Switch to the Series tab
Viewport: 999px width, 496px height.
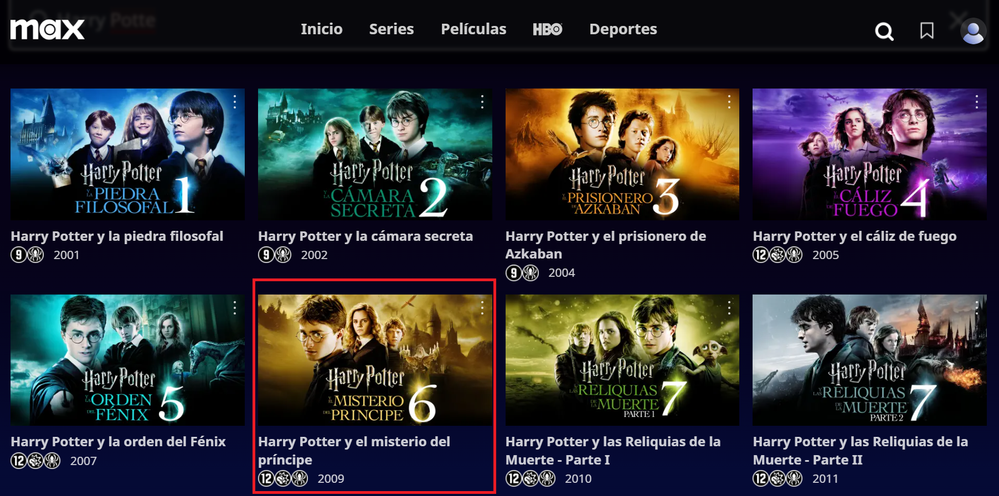tap(391, 29)
